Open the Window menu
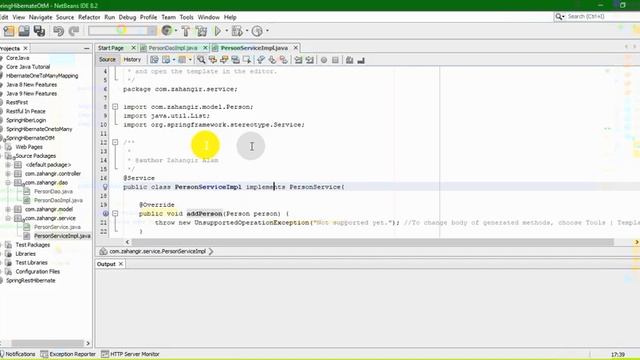The width and height of the screenshot is (640, 360). click(x=209, y=17)
